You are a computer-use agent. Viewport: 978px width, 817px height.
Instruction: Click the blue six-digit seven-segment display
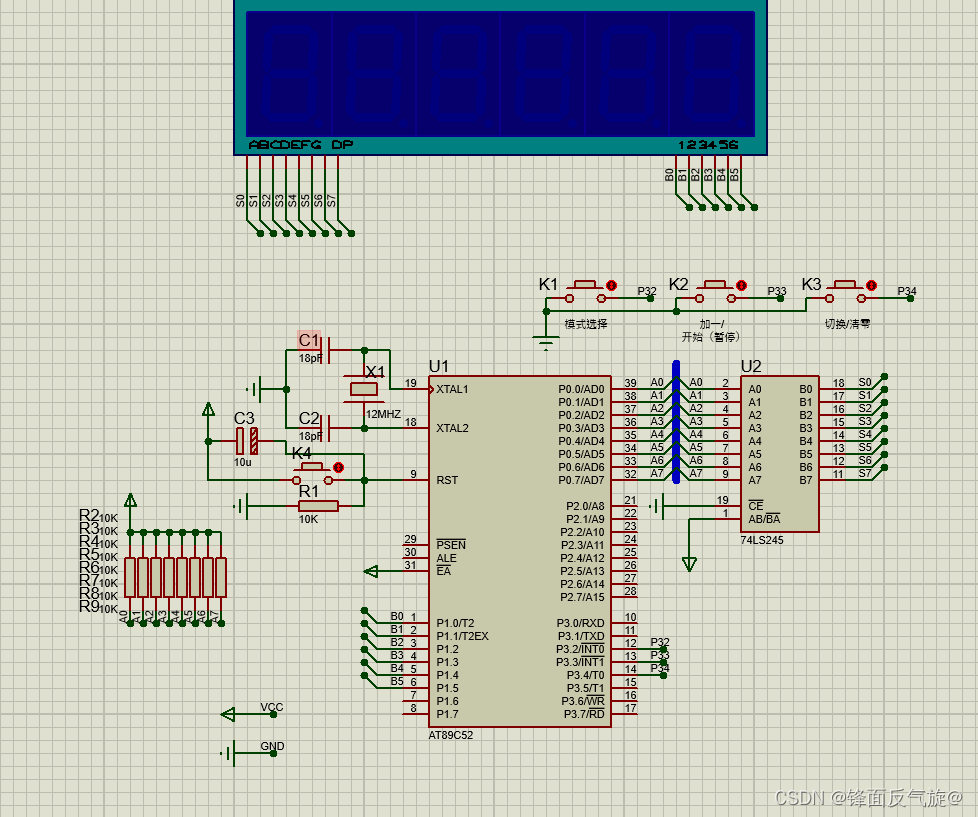pos(500,77)
